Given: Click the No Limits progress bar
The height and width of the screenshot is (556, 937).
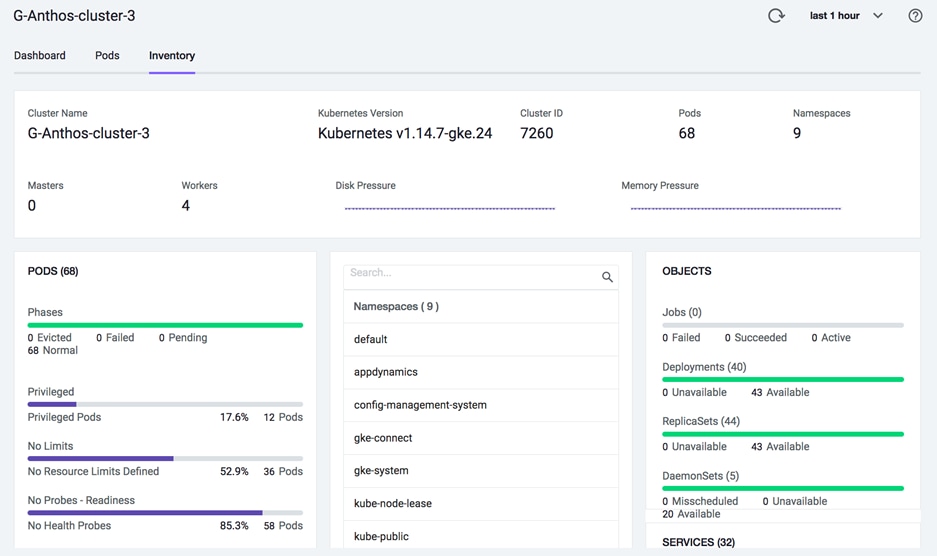Looking at the screenshot, I should [165, 459].
